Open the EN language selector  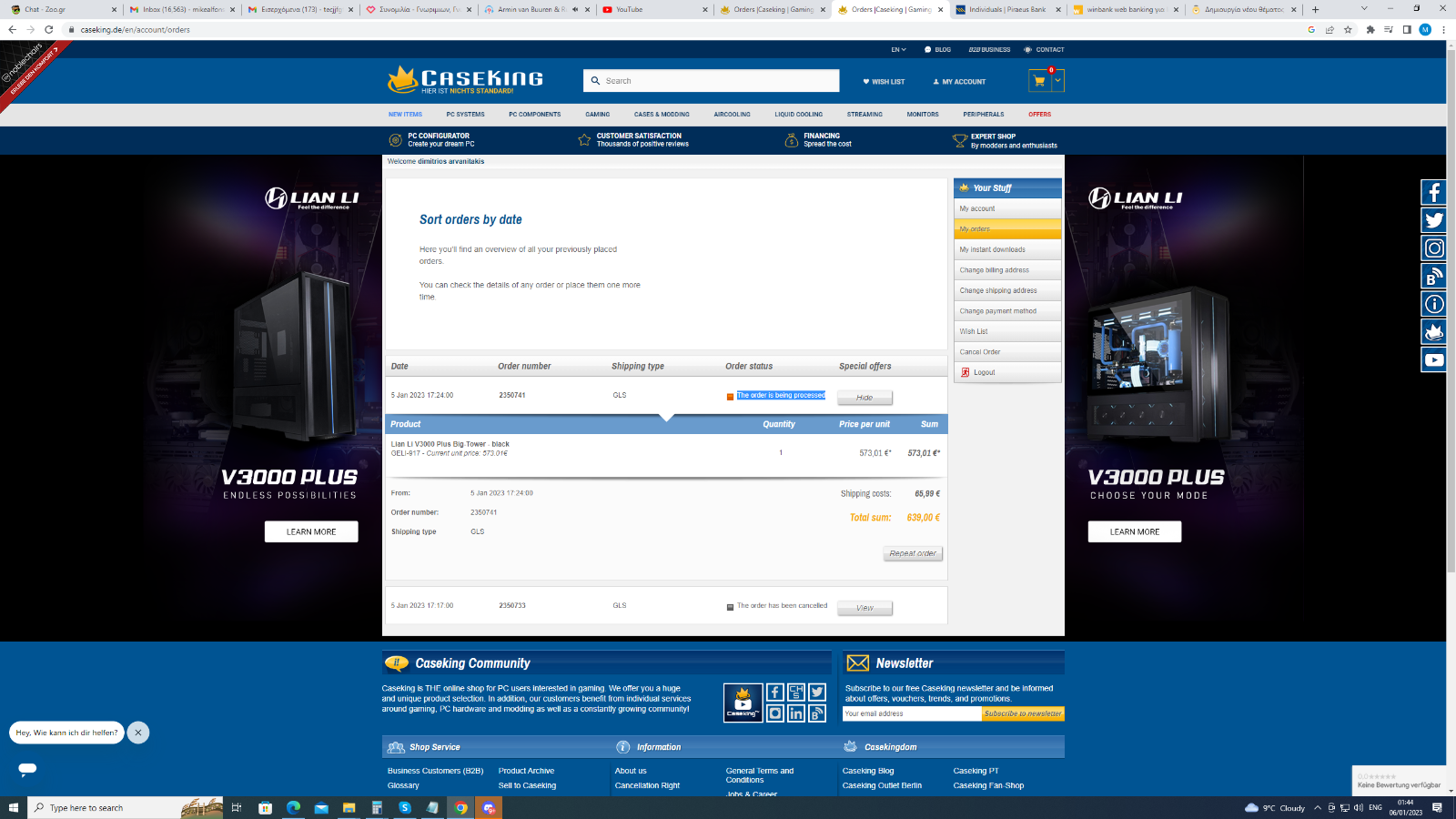tap(898, 50)
